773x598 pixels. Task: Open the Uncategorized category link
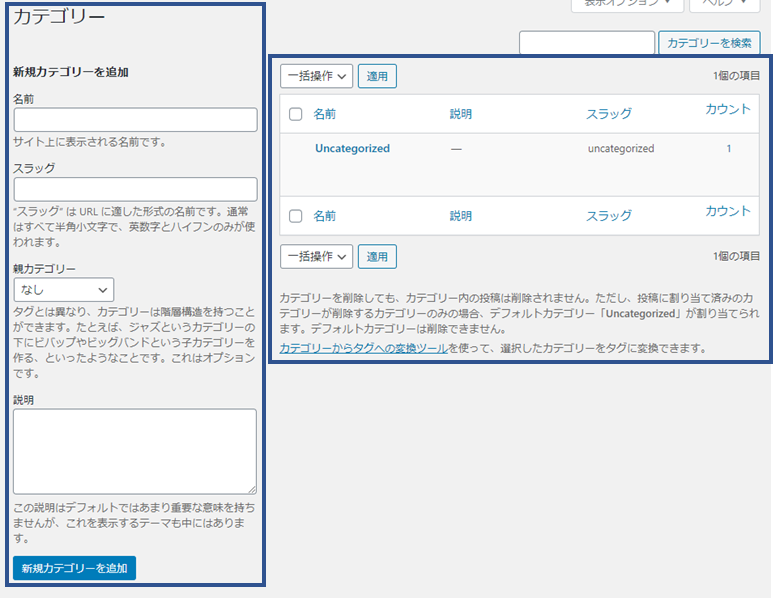click(352, 148)
